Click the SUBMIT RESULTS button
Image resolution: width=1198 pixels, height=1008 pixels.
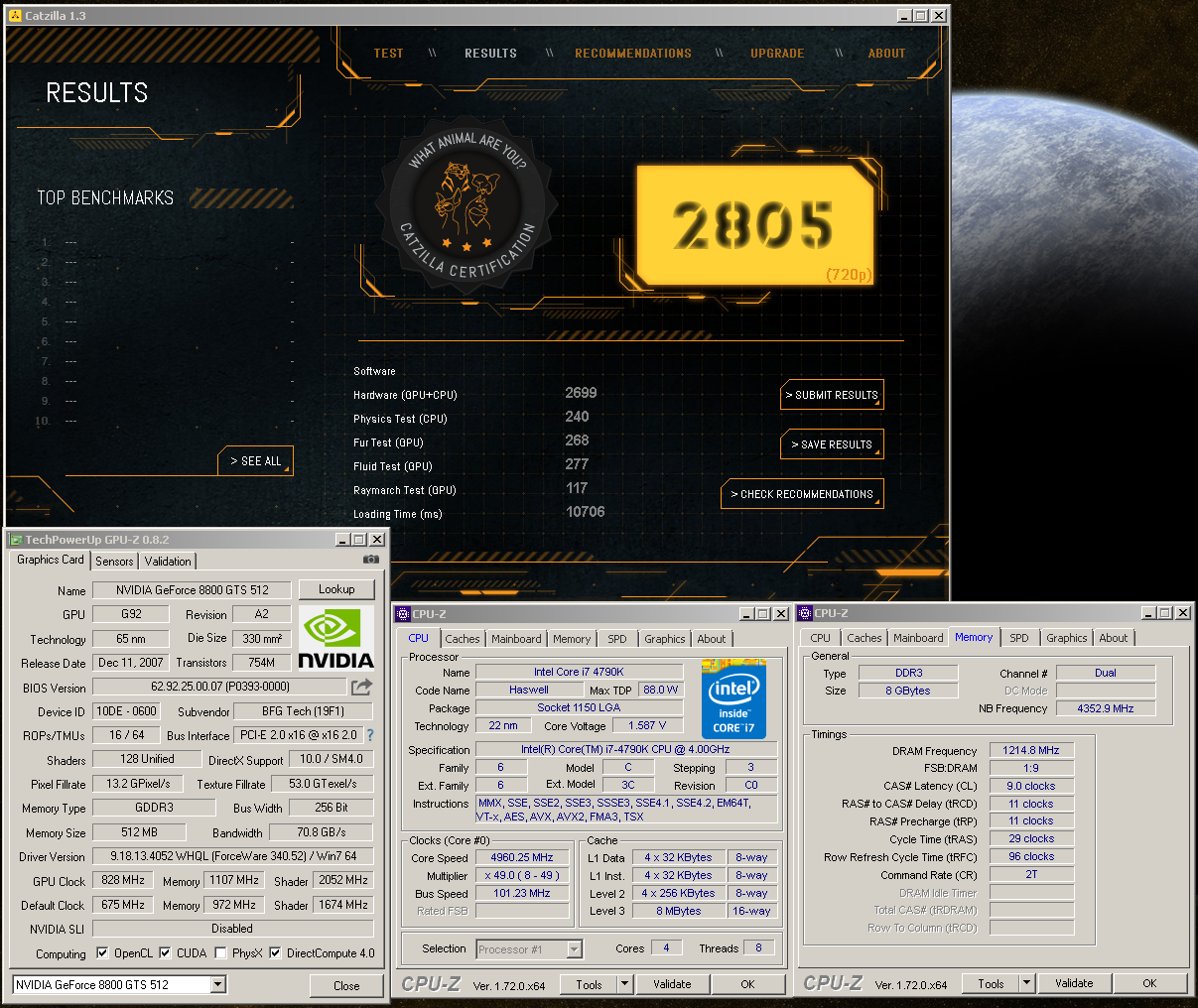click(x=832, y=395)
